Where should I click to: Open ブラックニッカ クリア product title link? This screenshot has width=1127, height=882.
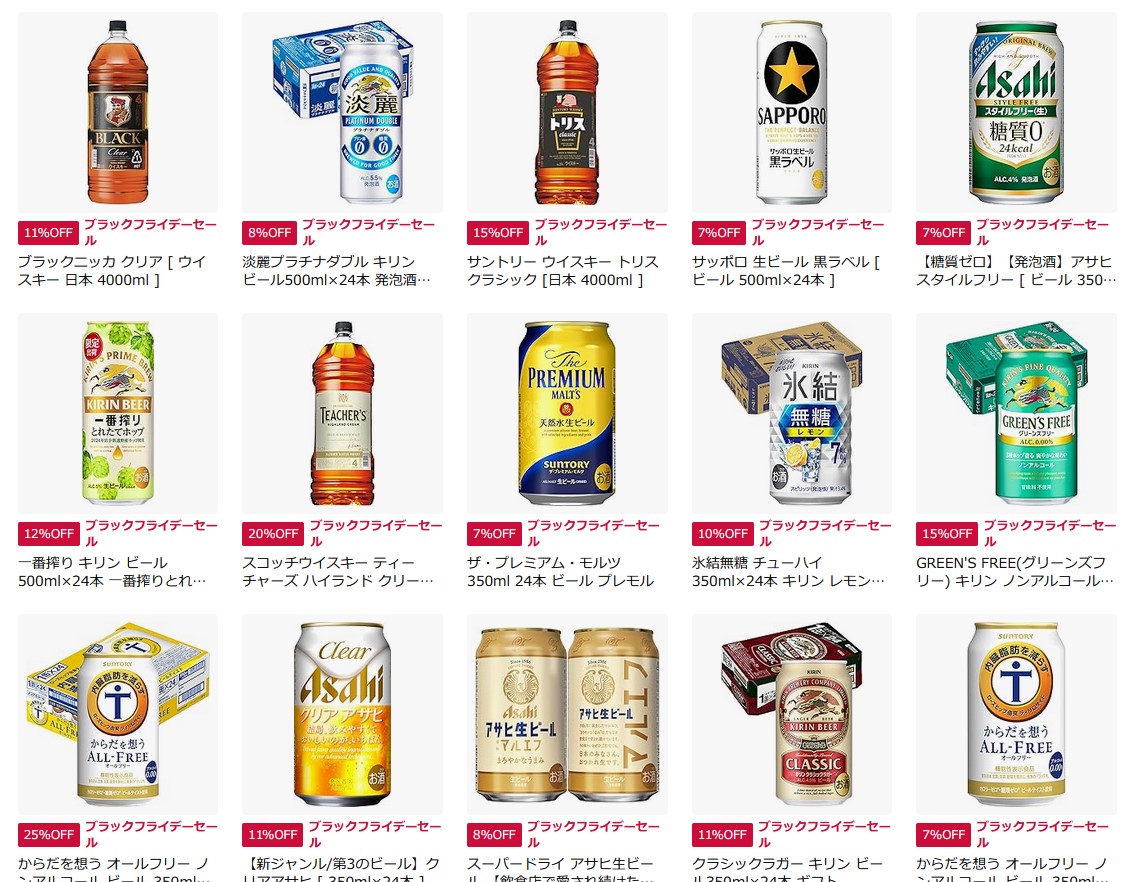click(x=112, y=271)
